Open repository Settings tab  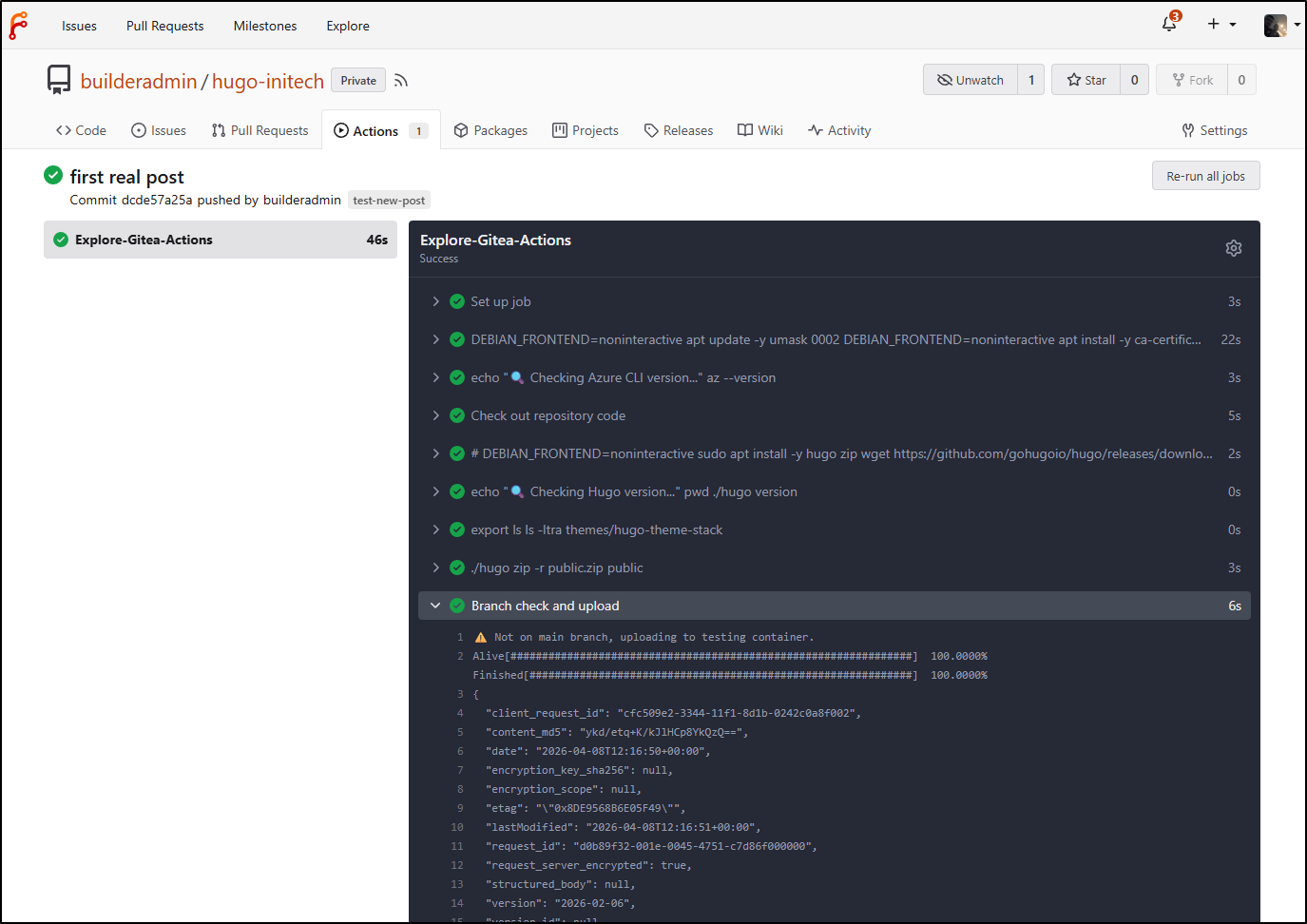click(x=1214, y=130)
